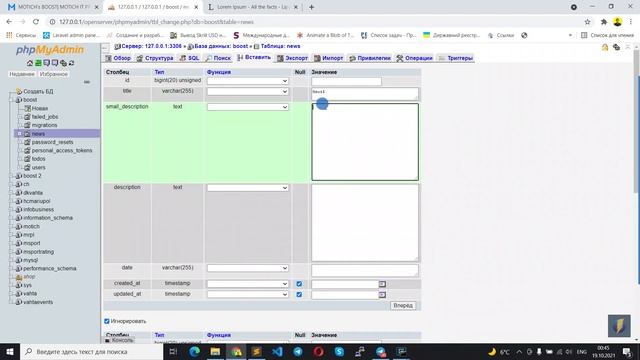Open the mysql database link
The width and height of the screenshot is (640, 360).
(x=30, y=260)
